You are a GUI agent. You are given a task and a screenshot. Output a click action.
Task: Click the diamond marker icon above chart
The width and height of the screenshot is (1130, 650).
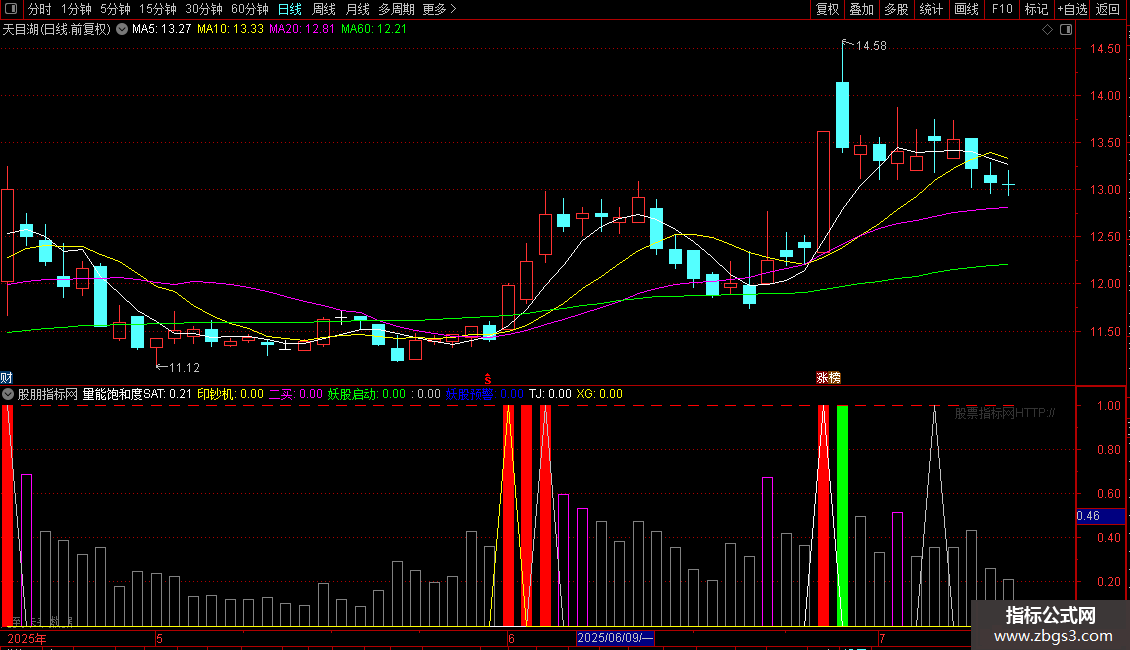tap(1047, 30)
